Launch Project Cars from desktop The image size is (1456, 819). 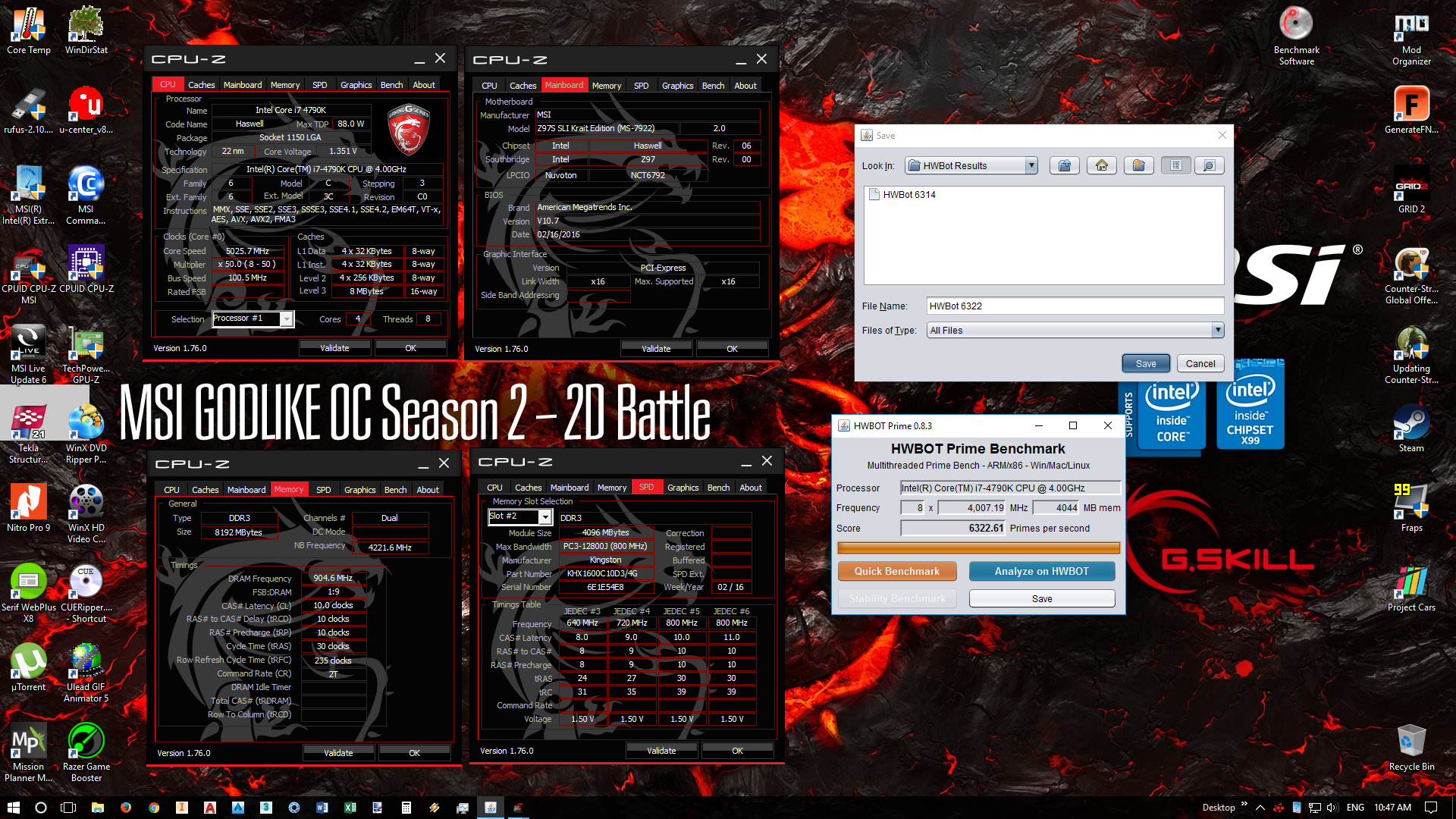(x=1411, y=588)
